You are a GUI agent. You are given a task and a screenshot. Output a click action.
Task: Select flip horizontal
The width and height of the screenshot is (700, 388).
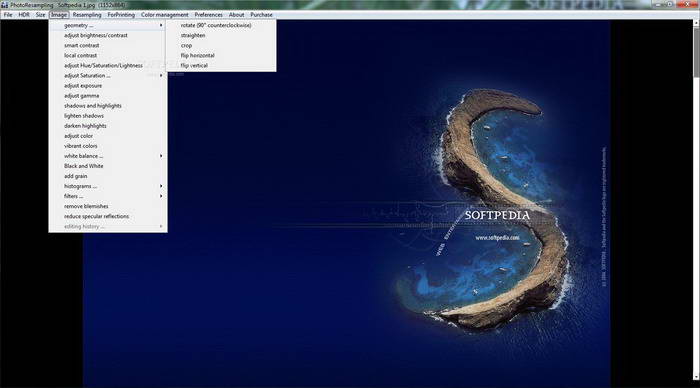pos(221,55)
